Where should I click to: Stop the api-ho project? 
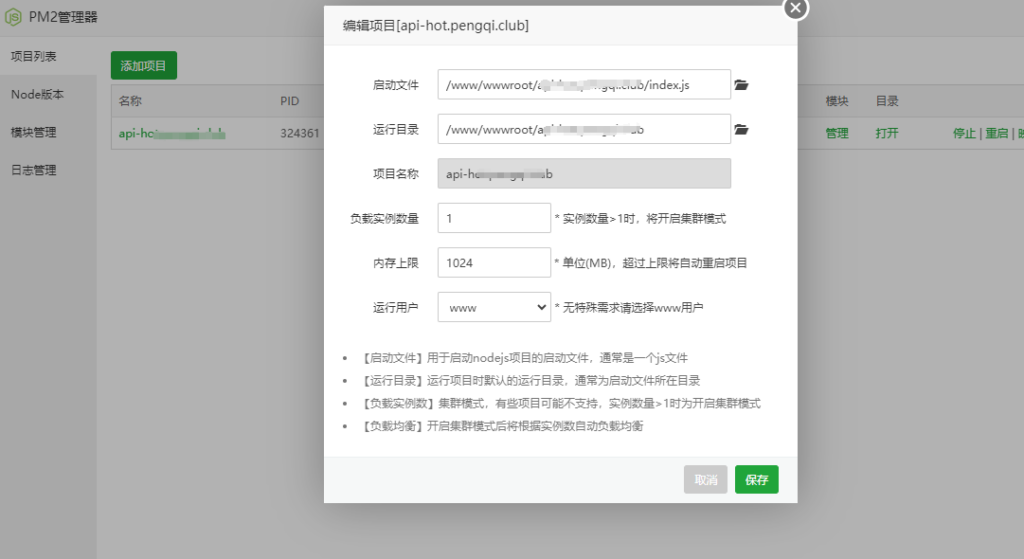(964, 133)
